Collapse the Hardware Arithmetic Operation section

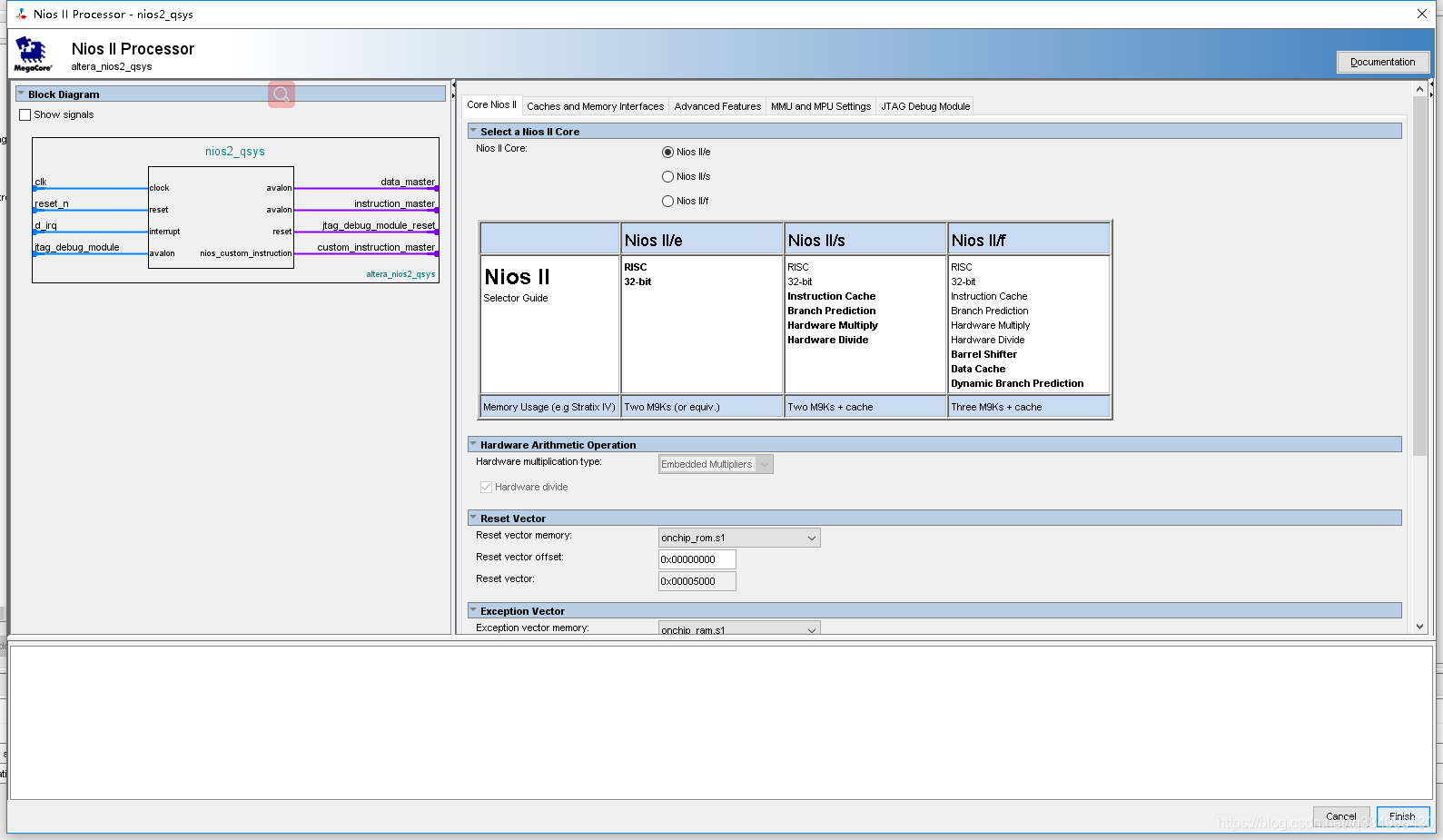click(473, 444)
